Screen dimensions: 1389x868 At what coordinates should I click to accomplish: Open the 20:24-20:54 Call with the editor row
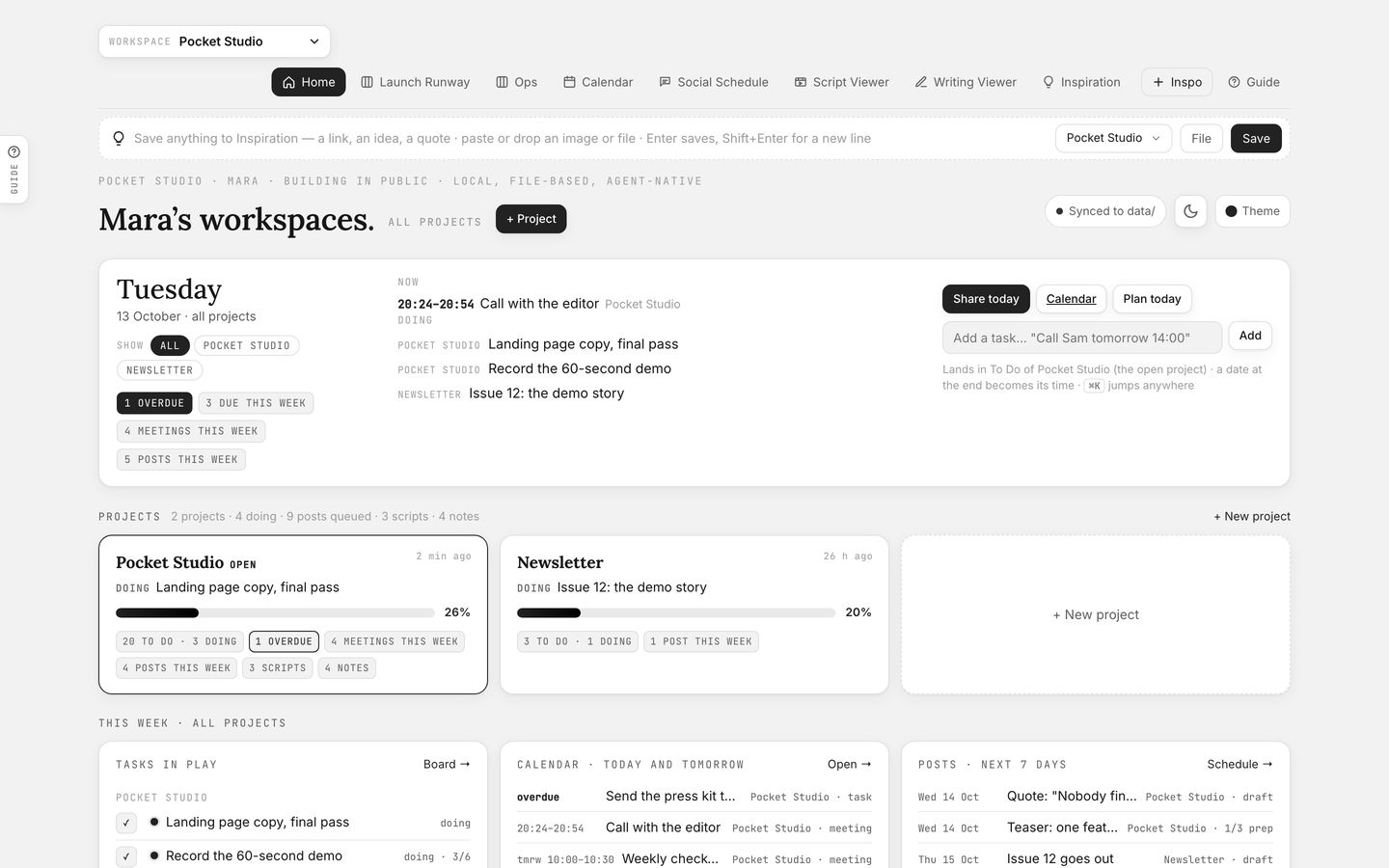coord(694,827)
